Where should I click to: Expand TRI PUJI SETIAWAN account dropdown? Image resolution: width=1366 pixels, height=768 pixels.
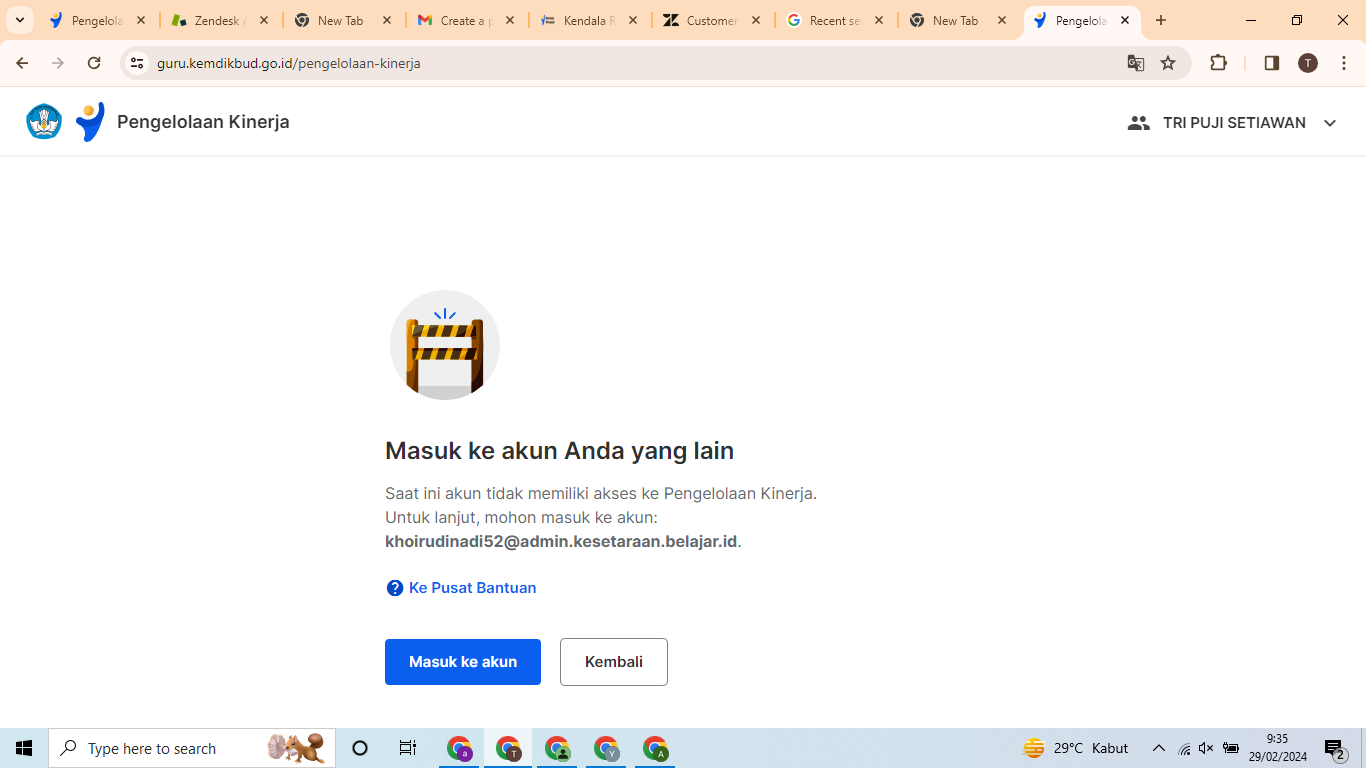point(1330,123)
